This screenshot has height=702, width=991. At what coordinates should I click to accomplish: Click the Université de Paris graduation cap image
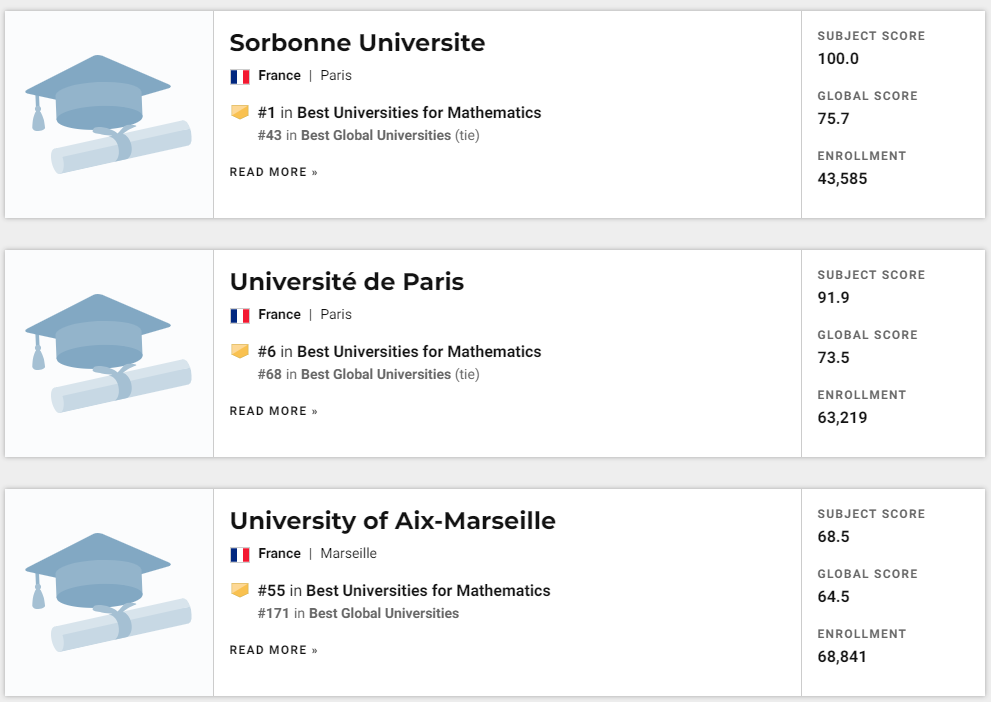coord(108,353)
